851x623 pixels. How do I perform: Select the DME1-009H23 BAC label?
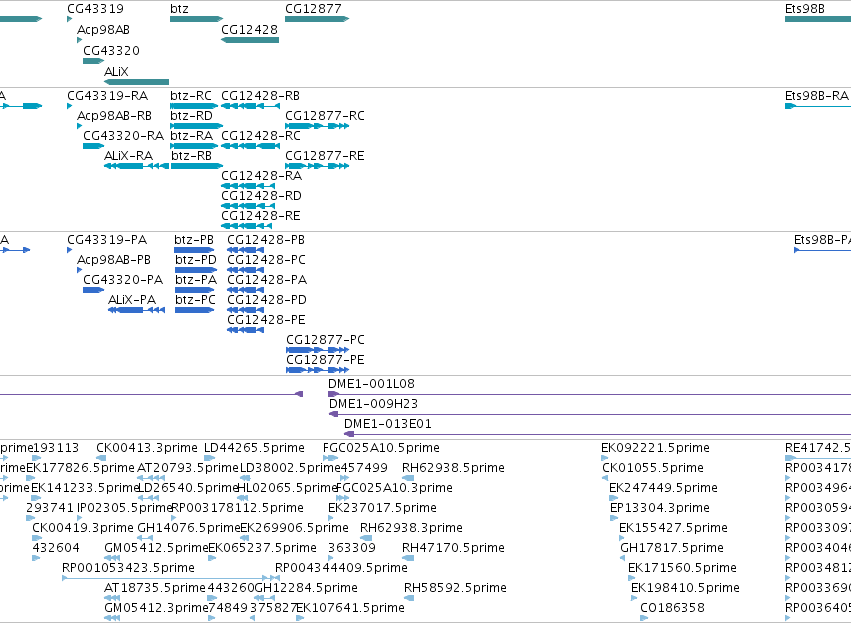click(374, 404)
